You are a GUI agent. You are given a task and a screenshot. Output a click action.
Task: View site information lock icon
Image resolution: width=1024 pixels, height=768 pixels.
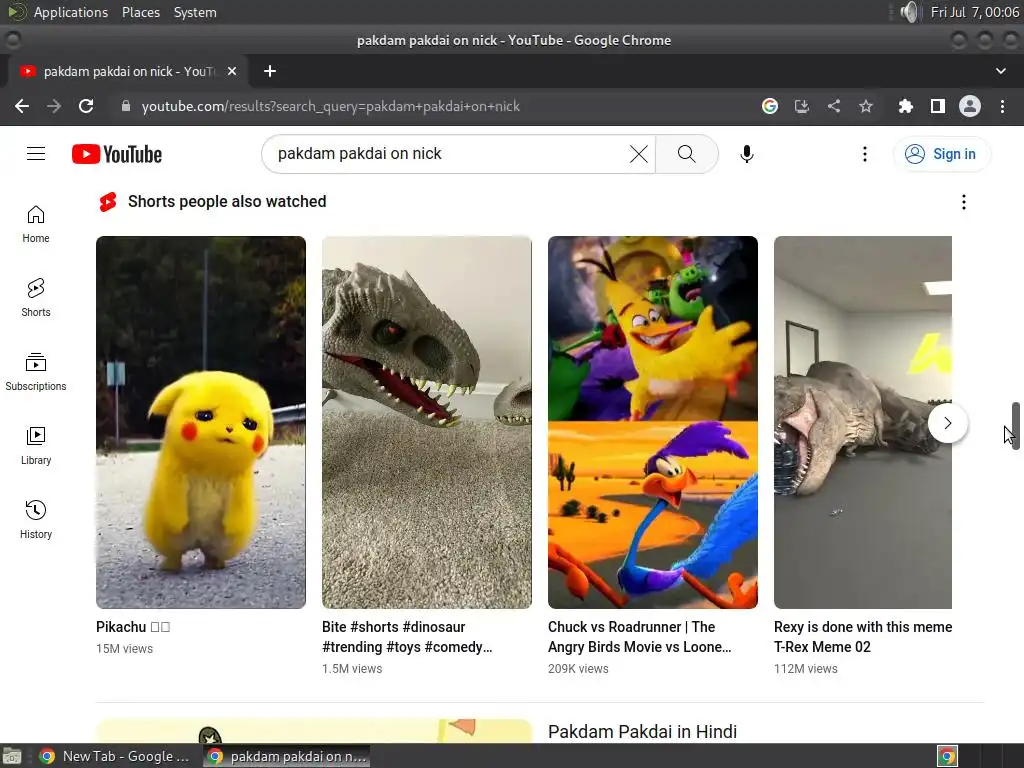[126, 106]
